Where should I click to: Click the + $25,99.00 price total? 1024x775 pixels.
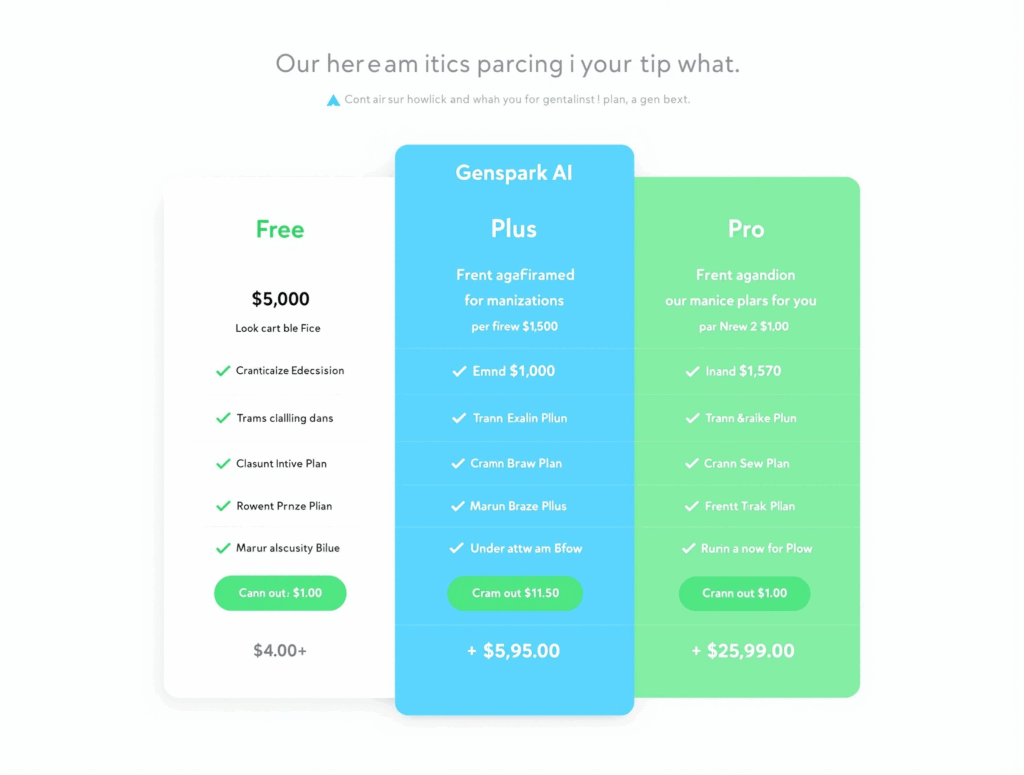click(743, 651)
